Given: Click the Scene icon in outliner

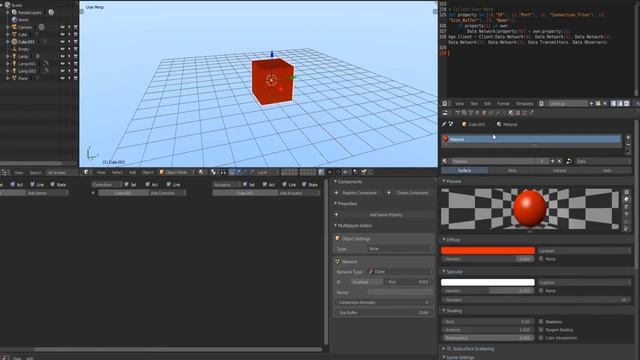Looking at the screenshot, I should pos(7,5).
